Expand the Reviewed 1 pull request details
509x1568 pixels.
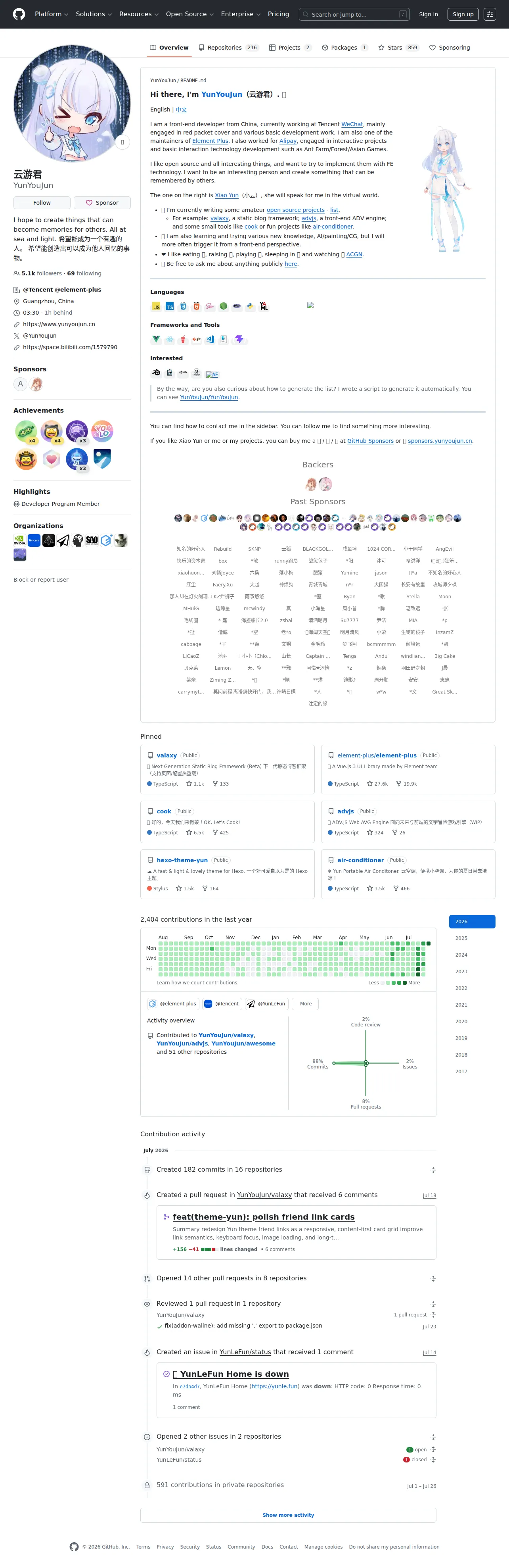pyautogui.click(x=433, y=1304)
